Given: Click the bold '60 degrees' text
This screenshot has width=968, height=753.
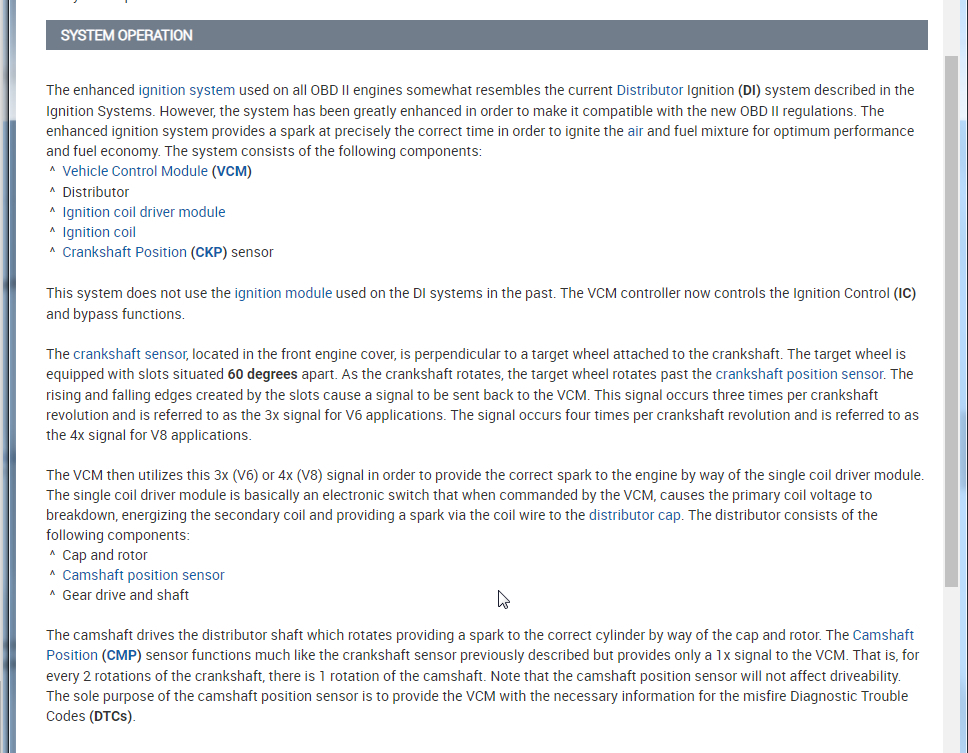Looking at the screenshot, I should [x=262, y=374].
